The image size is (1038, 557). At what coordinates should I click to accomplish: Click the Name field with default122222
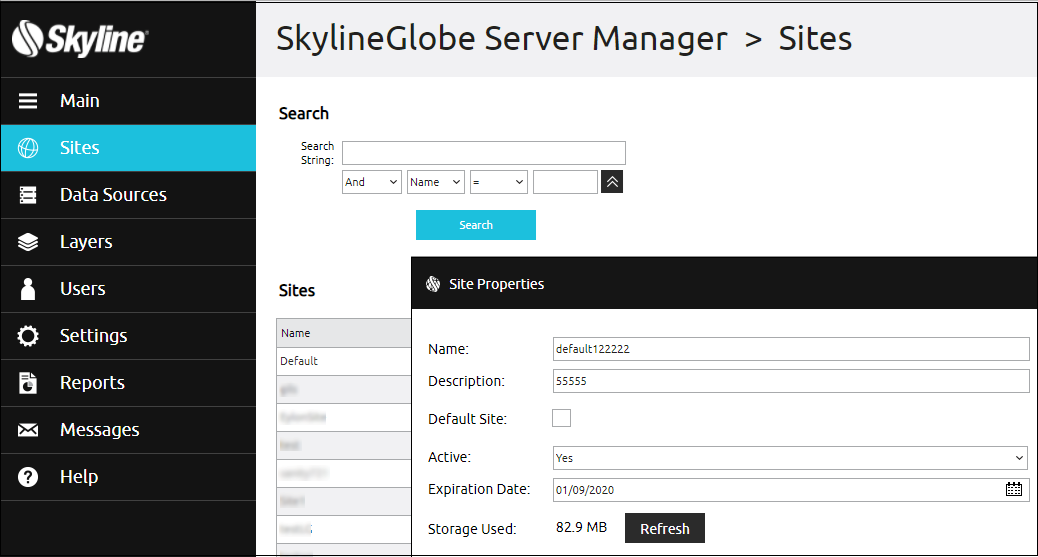[790, 349]
